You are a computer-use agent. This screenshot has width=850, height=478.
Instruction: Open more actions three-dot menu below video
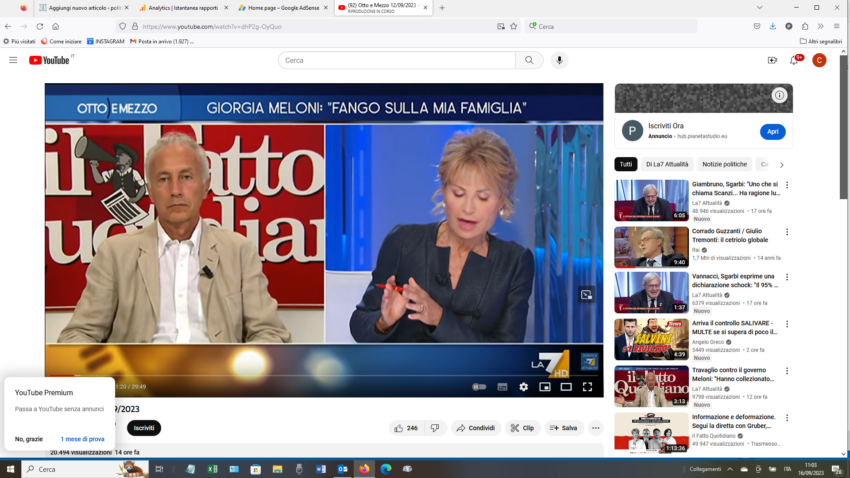pos(596,428)
